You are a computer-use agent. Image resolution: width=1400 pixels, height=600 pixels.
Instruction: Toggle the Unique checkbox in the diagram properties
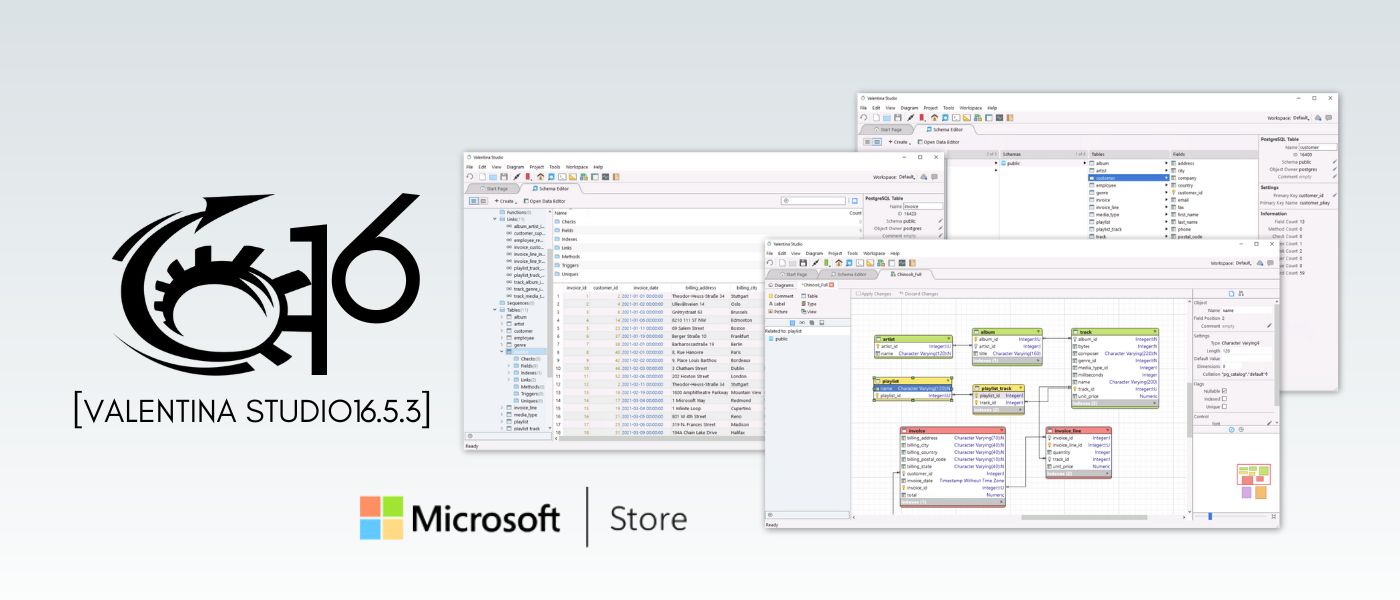point(1224,407)
